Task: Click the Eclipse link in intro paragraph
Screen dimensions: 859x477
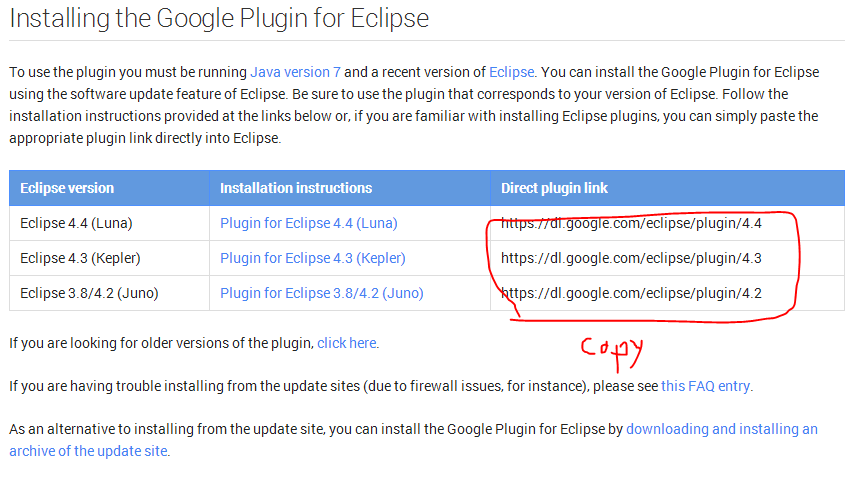Action: coord(512,72)
